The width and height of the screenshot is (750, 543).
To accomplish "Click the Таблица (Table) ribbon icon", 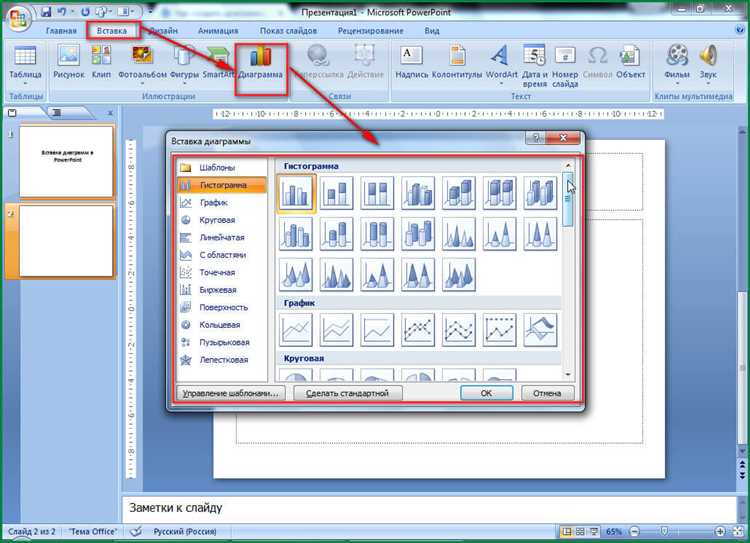I will tap(25, 56).
